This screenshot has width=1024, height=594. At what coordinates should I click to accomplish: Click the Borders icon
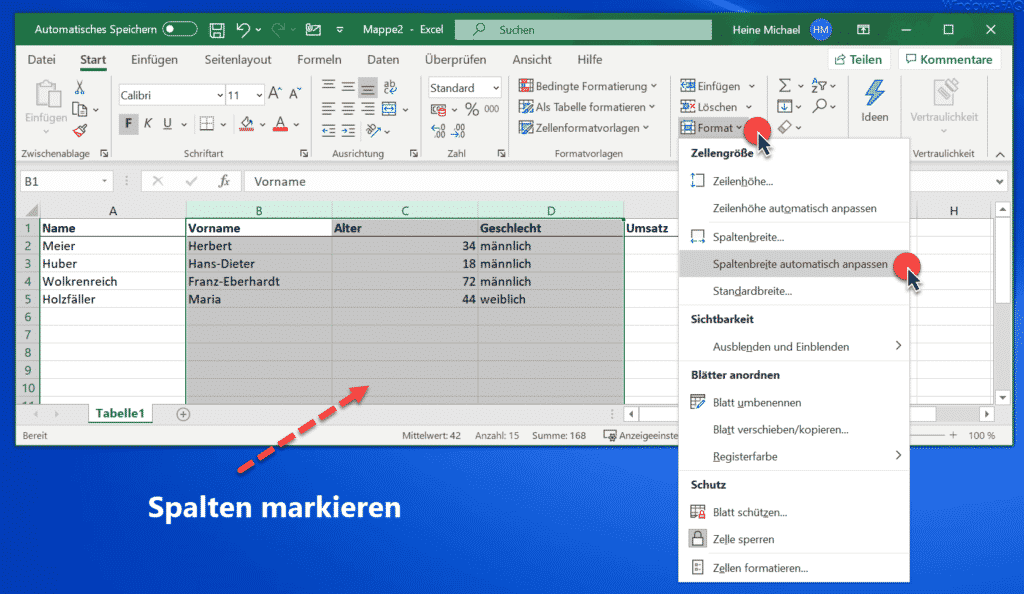(x=206, y=123)
